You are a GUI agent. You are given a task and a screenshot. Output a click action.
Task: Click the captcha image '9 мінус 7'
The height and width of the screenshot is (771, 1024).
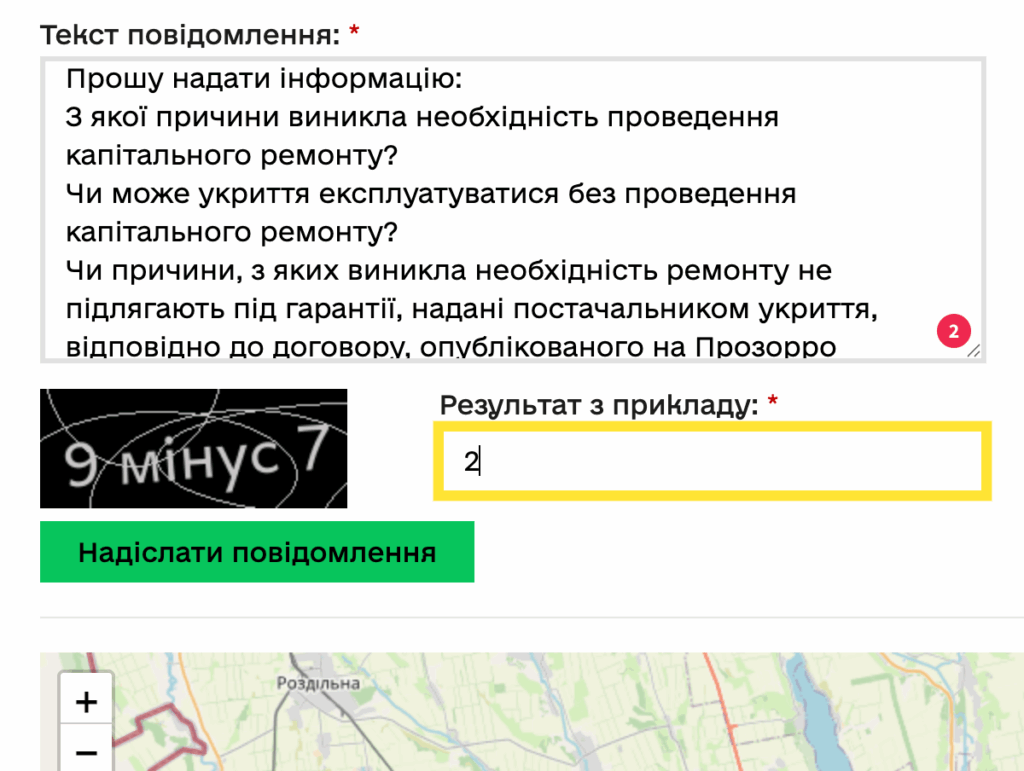click(x=193, y=448)
